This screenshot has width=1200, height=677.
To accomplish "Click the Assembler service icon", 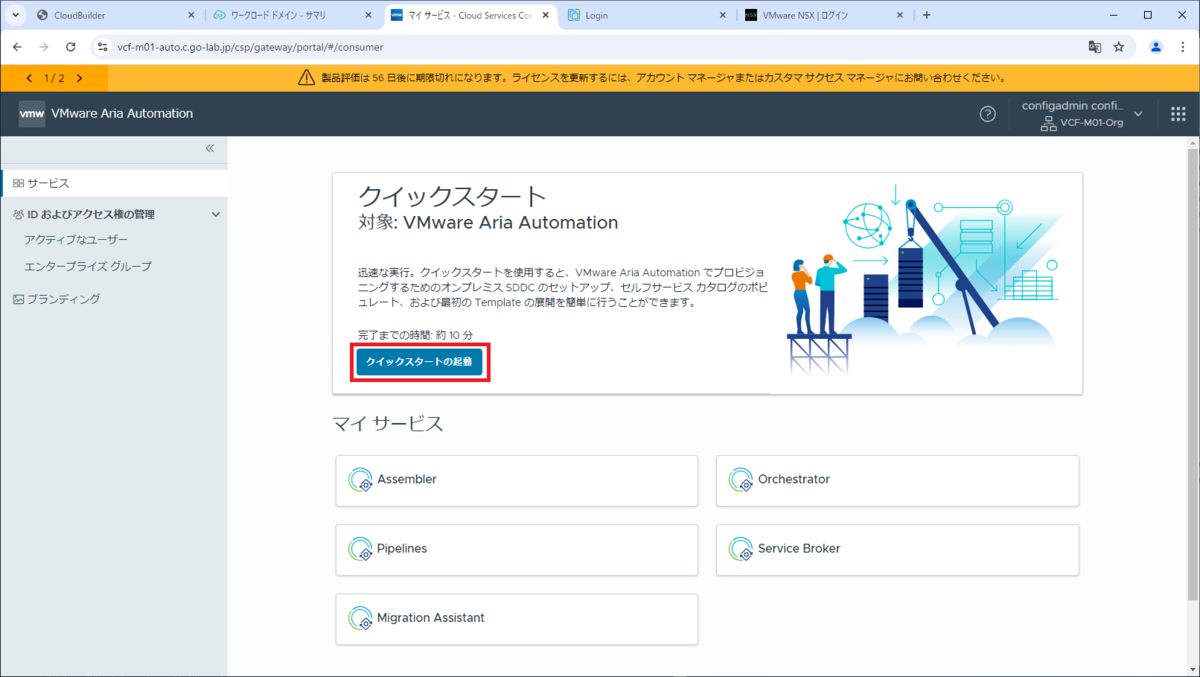I will pyautogui.click(x=360, y=480).
